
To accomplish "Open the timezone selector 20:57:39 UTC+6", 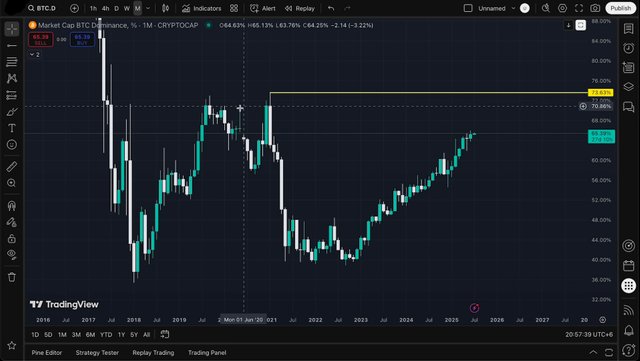I will (589, 334).
